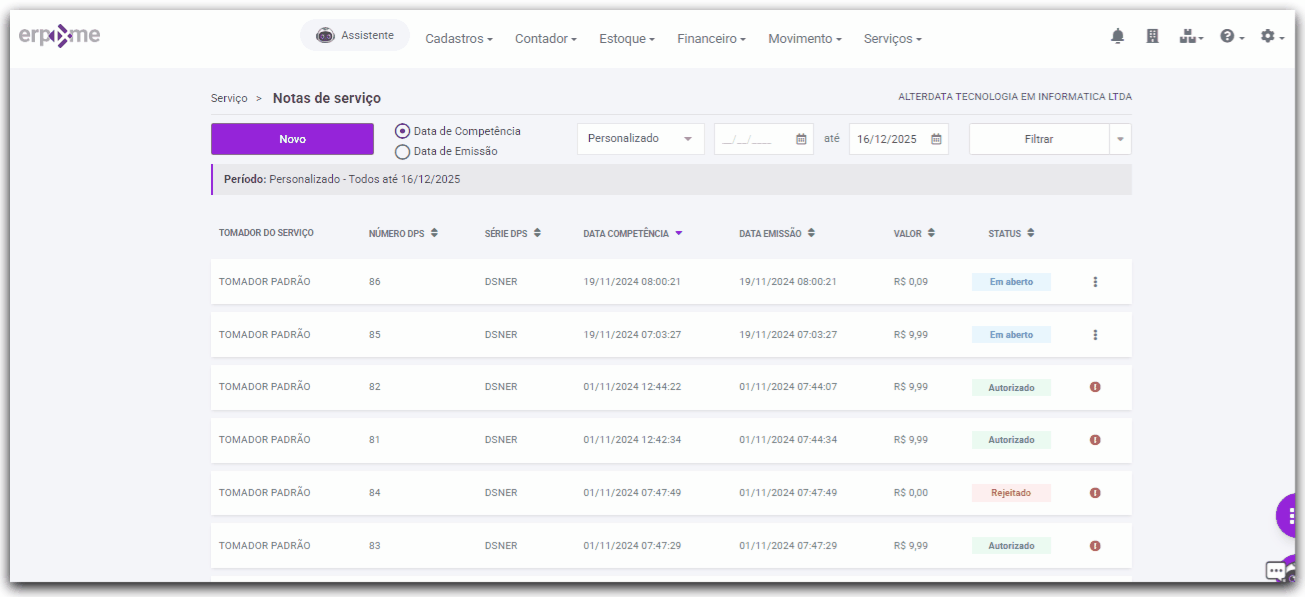Sort the table by Status column
This screenshot has height=597, width=1305.
pos(1011,233)
